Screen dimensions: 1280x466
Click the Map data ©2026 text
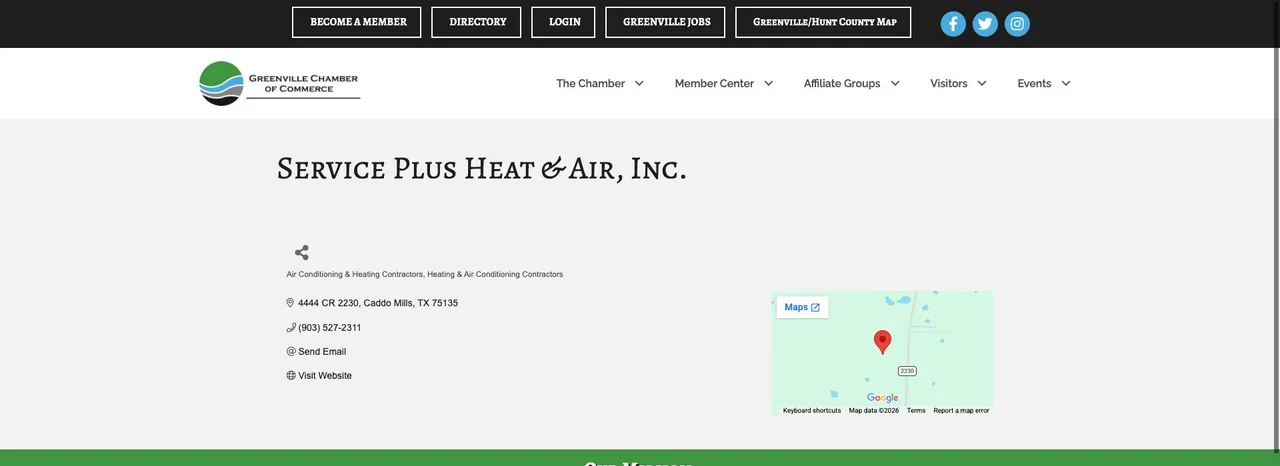pyautogui.click(x=874, y=411)
